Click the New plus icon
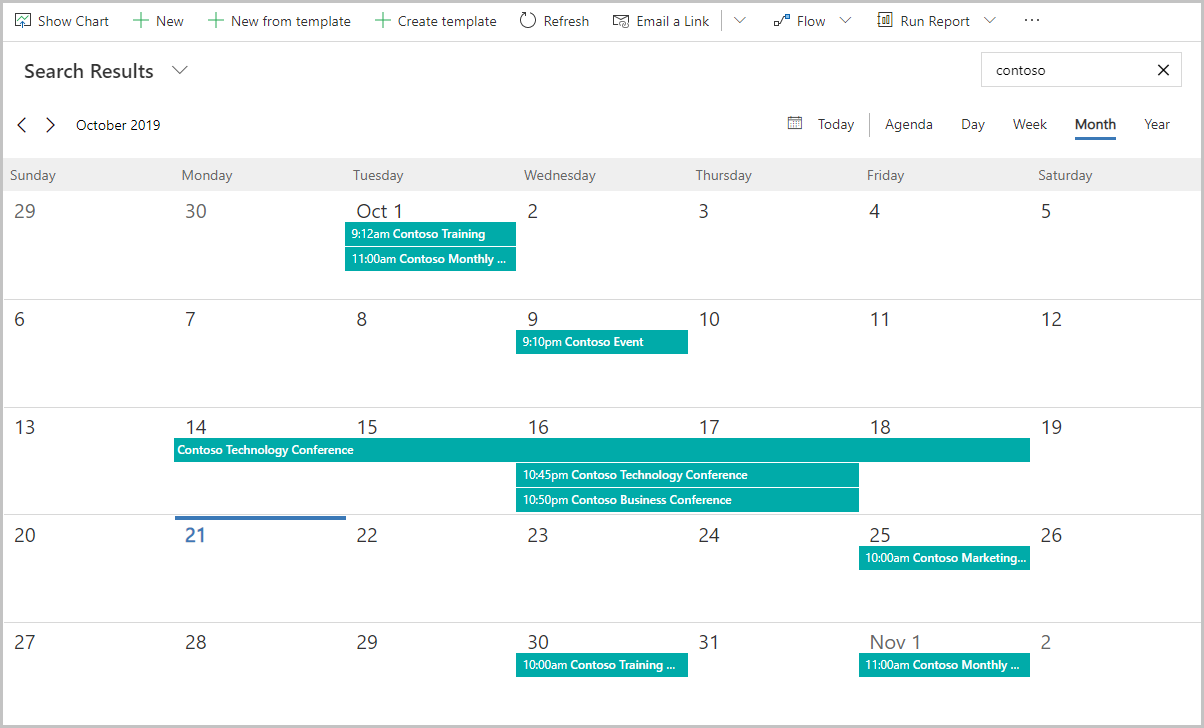 pyautogui.click(x=140, y=20)
